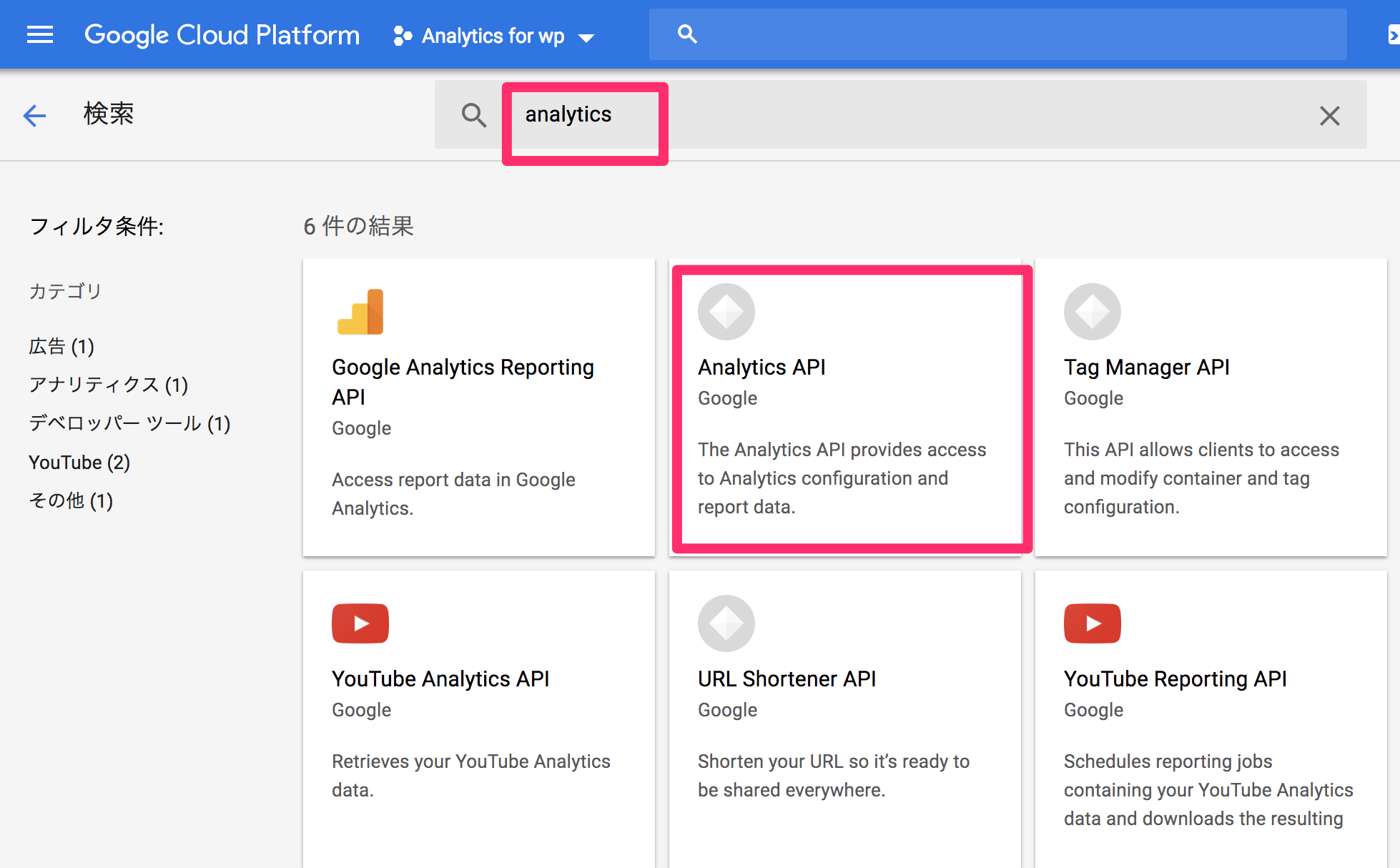Image resolution: width=1400 pixels, height=868 pixels.
Task: Clear the search with the X icon
Action: (1329, 116)
